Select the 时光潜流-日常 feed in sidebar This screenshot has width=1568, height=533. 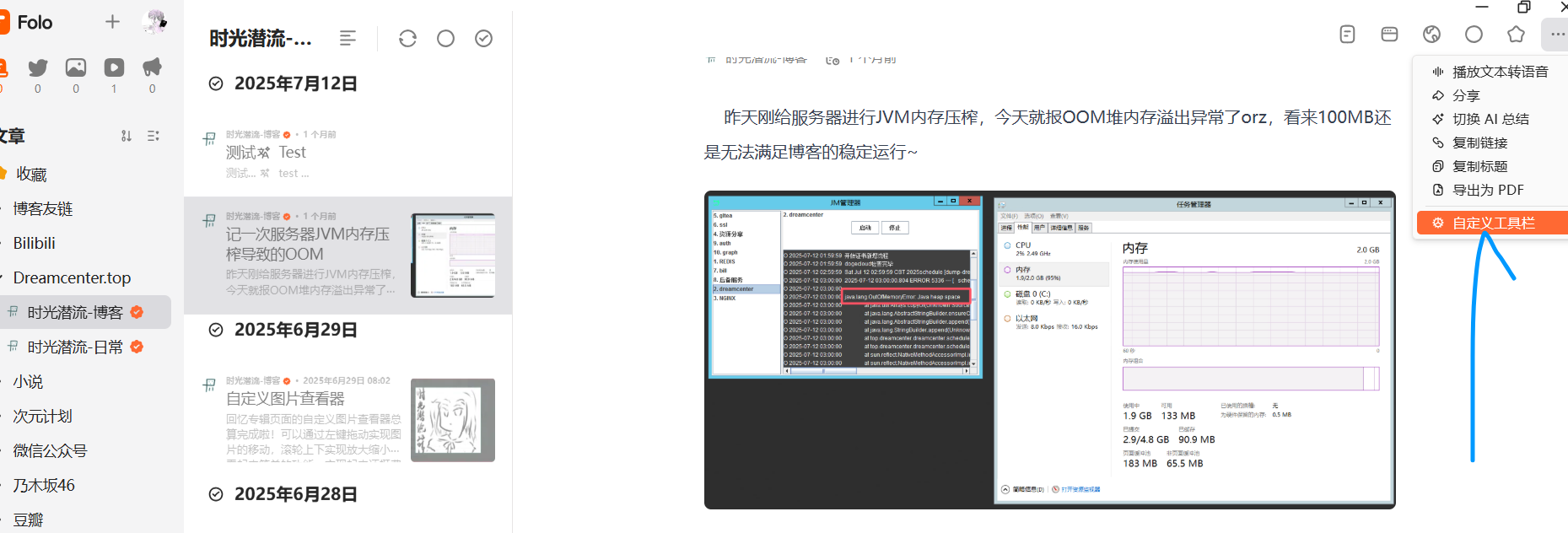click(x=75, y=347)
